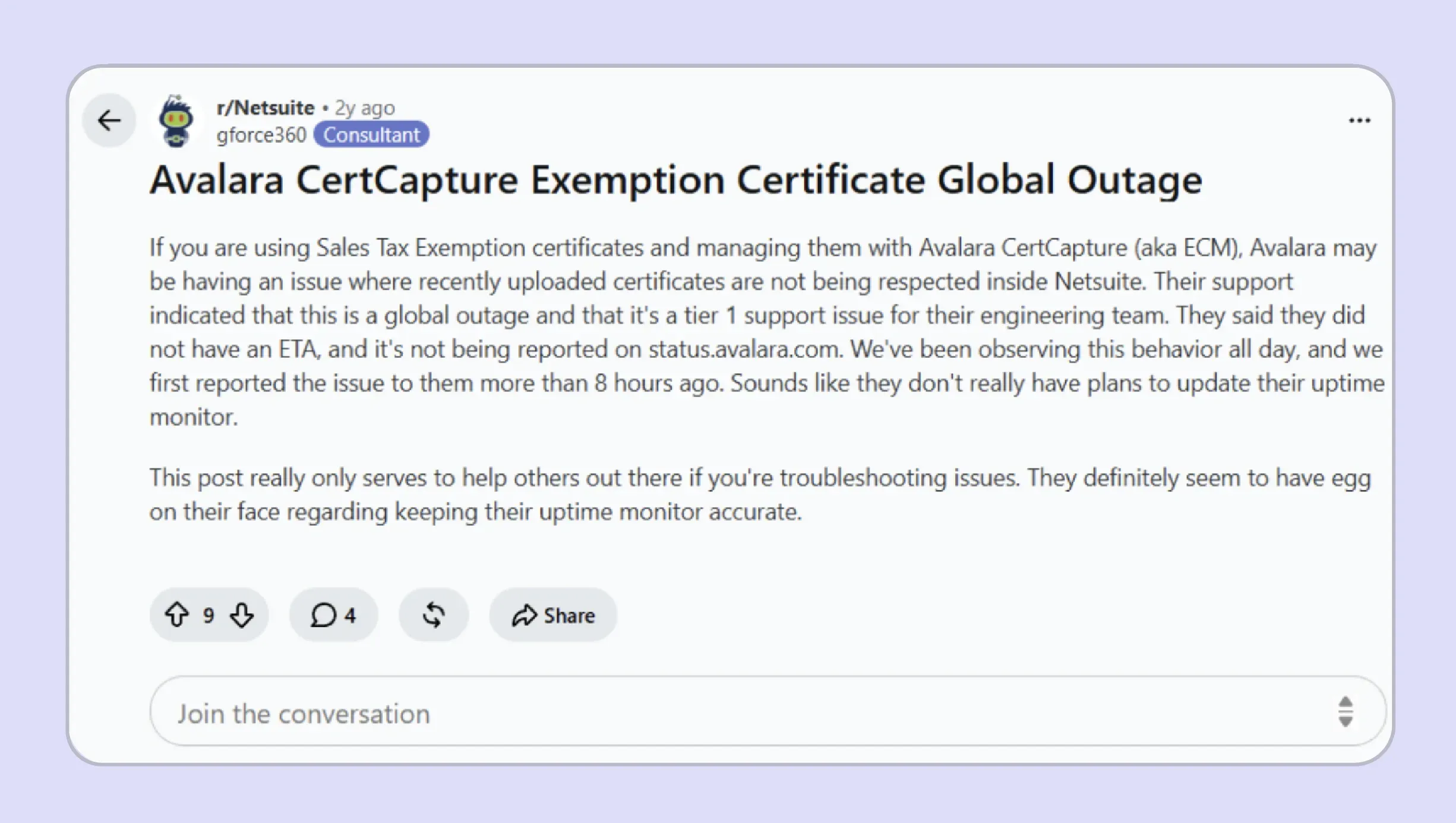Open the three-dot post options menu
The height and width of the screenshot is (823, 1456).
[1359, 121]
